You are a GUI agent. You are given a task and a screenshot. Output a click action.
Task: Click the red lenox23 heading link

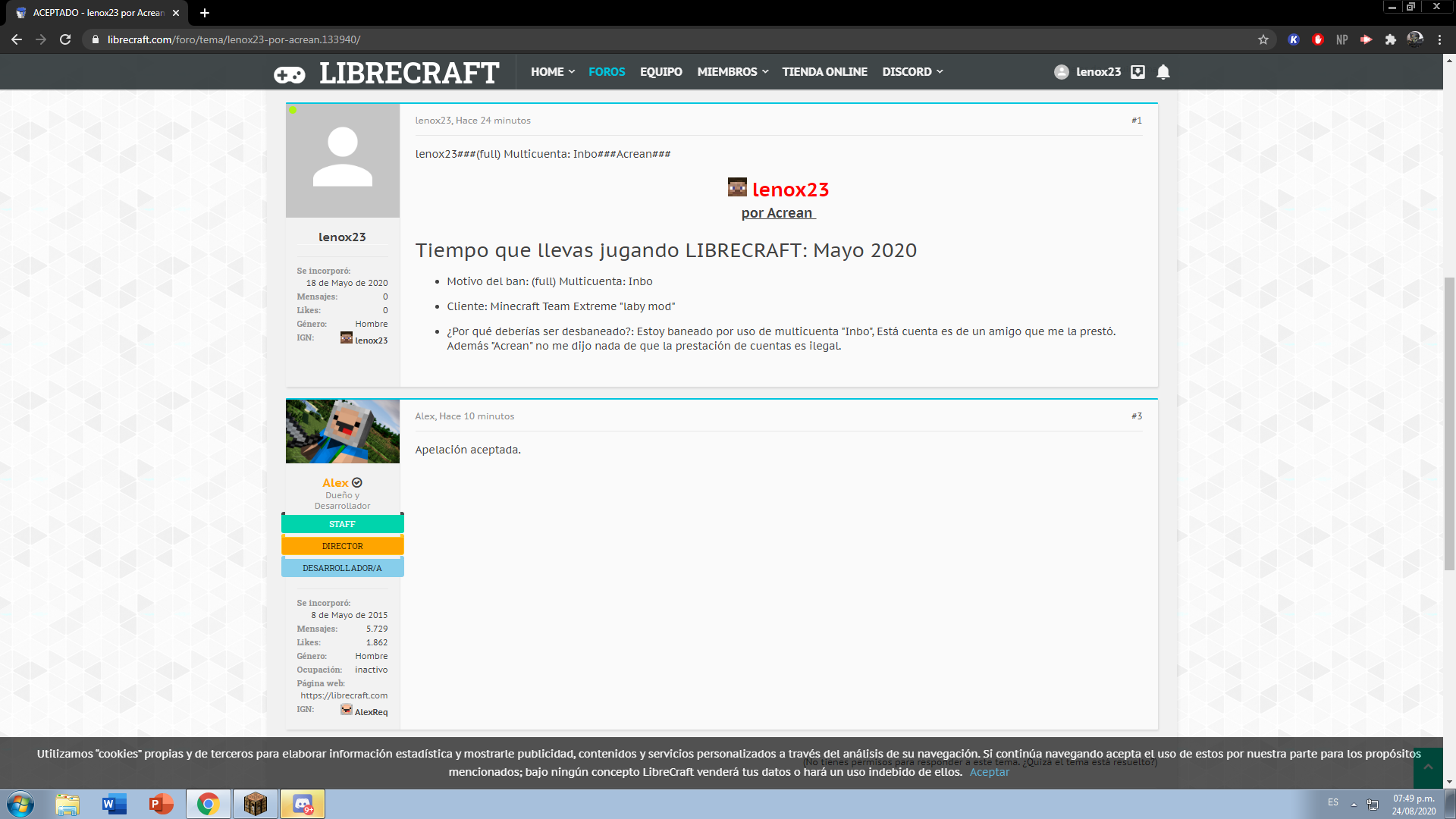(790, 190)
